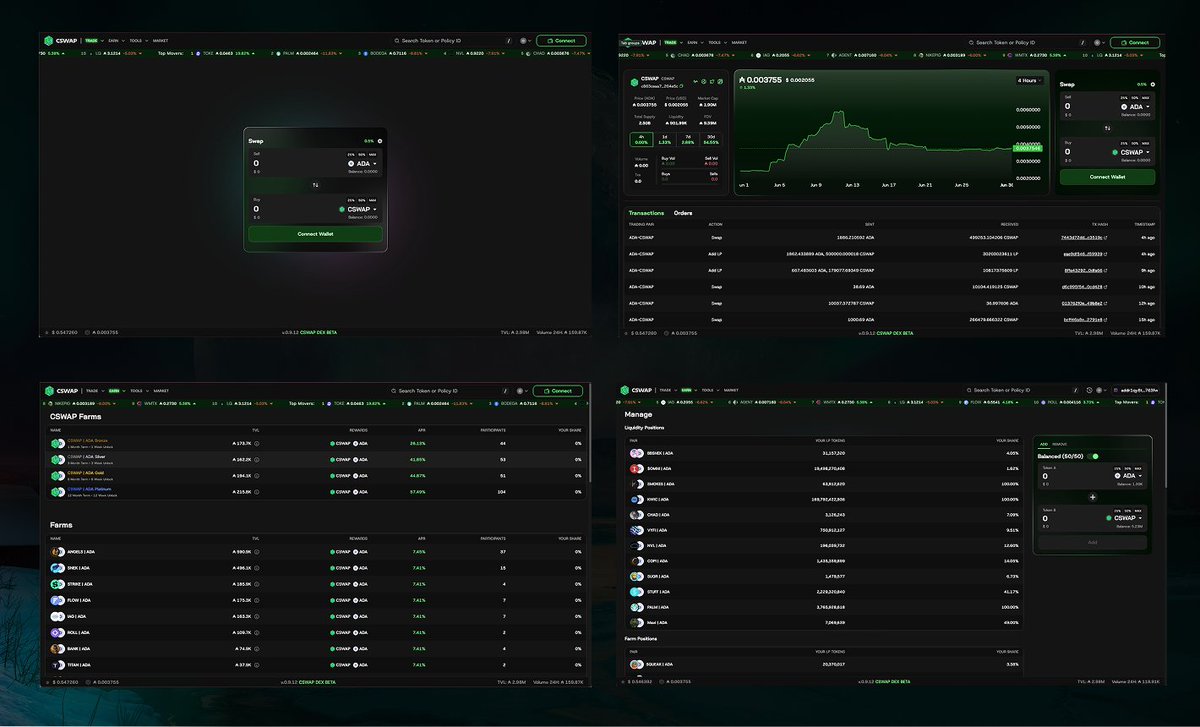Open the TRADE menu on swap-only page
Image resolution: width=1200 pixels, height=727 pixels.
[x=93, y=41]
